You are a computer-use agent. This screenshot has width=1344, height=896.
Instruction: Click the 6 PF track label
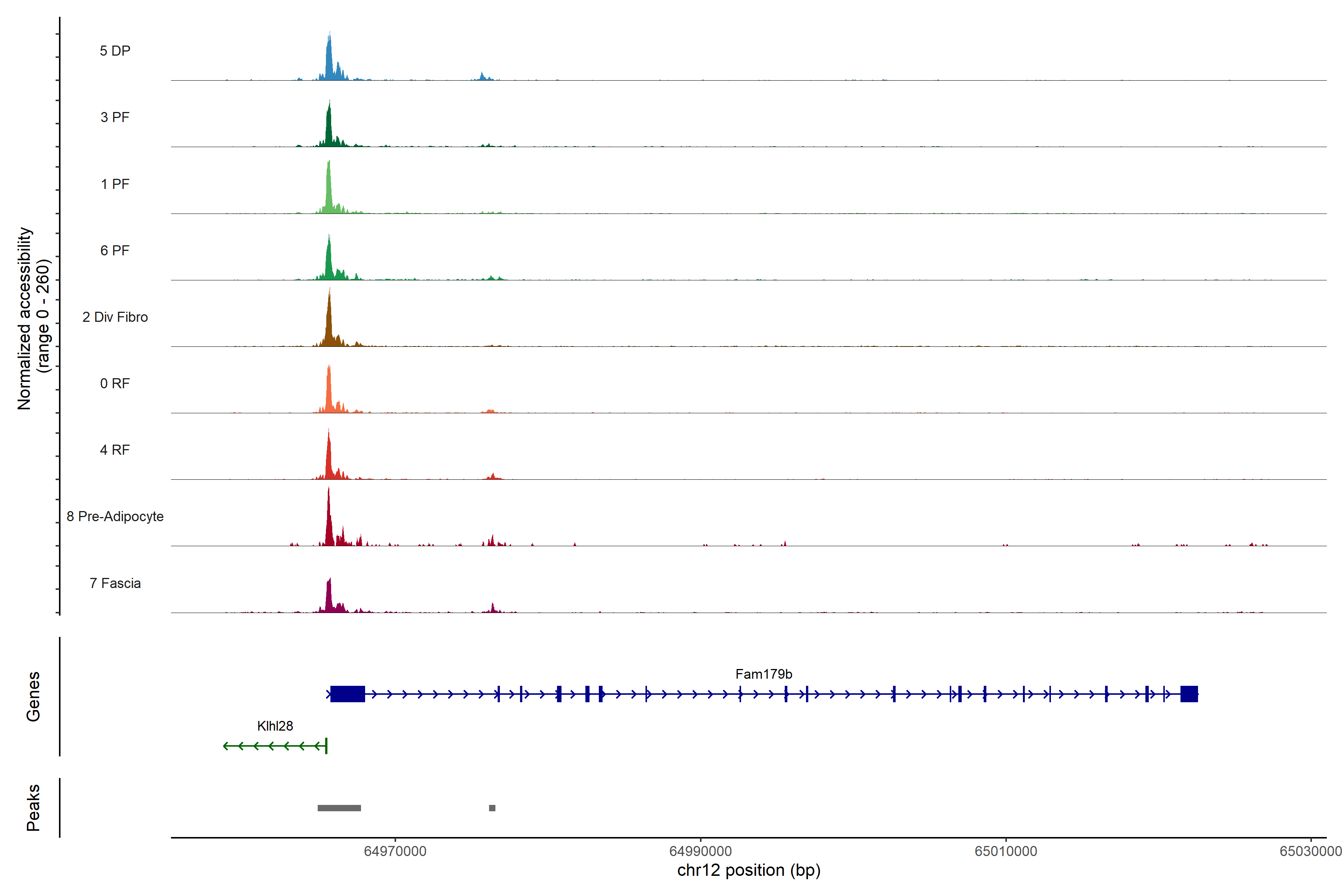pos(115,250)
